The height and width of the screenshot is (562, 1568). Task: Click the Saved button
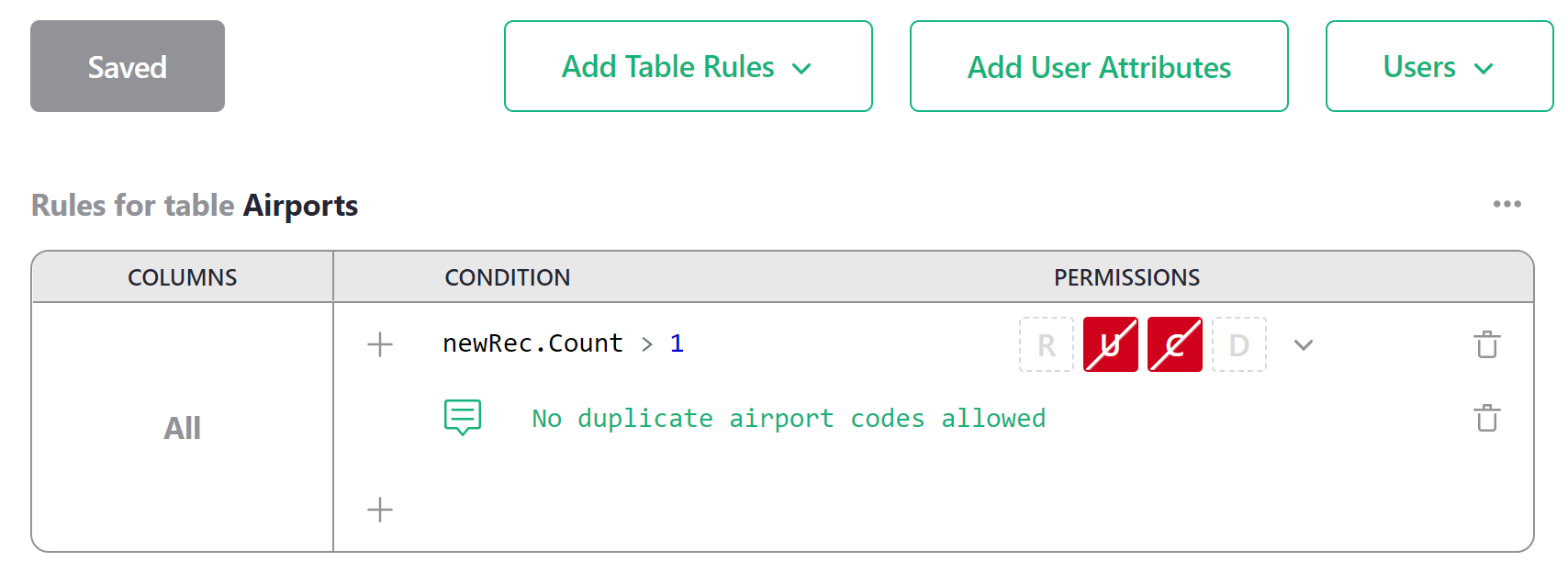127,65
